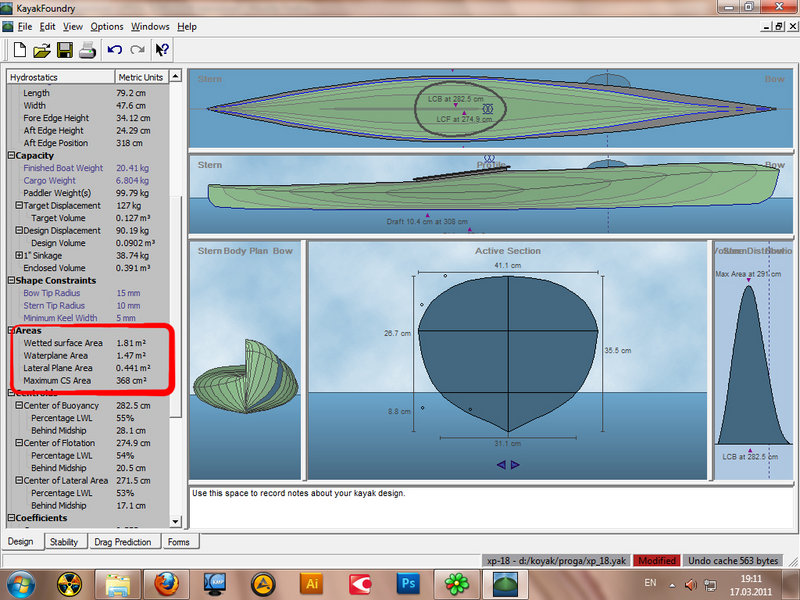The image size is (800, 600).
Task: Open the Options menu
Action: coord(107,27)
